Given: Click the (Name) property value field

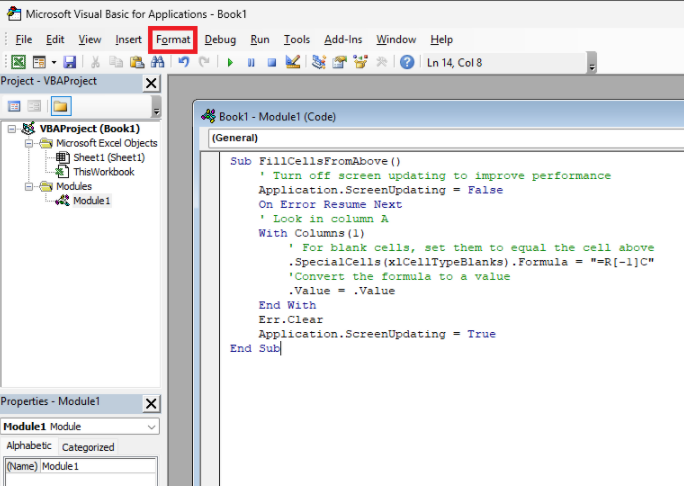Looking at the screenshot, I should tap(98, 466).
